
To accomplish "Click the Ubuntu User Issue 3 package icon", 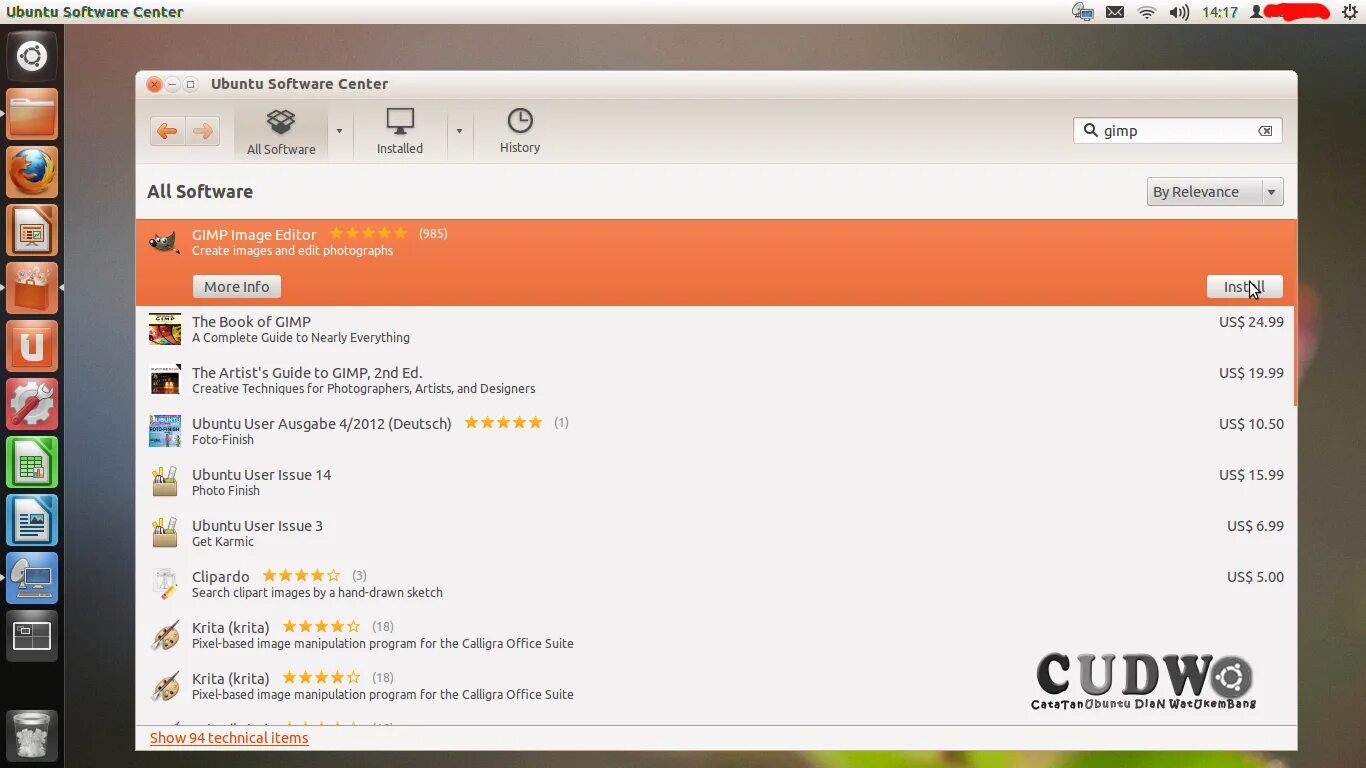I will (x=165, y=533).
